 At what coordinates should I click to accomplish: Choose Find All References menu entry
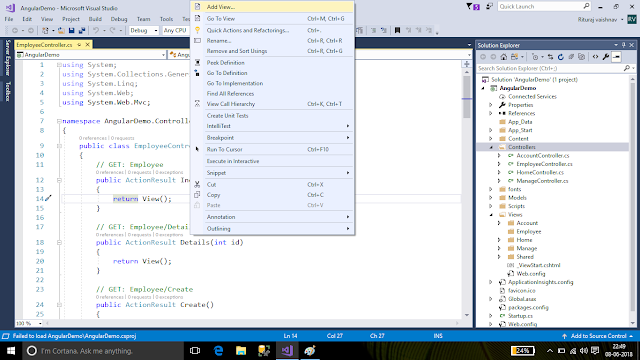(x=272, y=93)
